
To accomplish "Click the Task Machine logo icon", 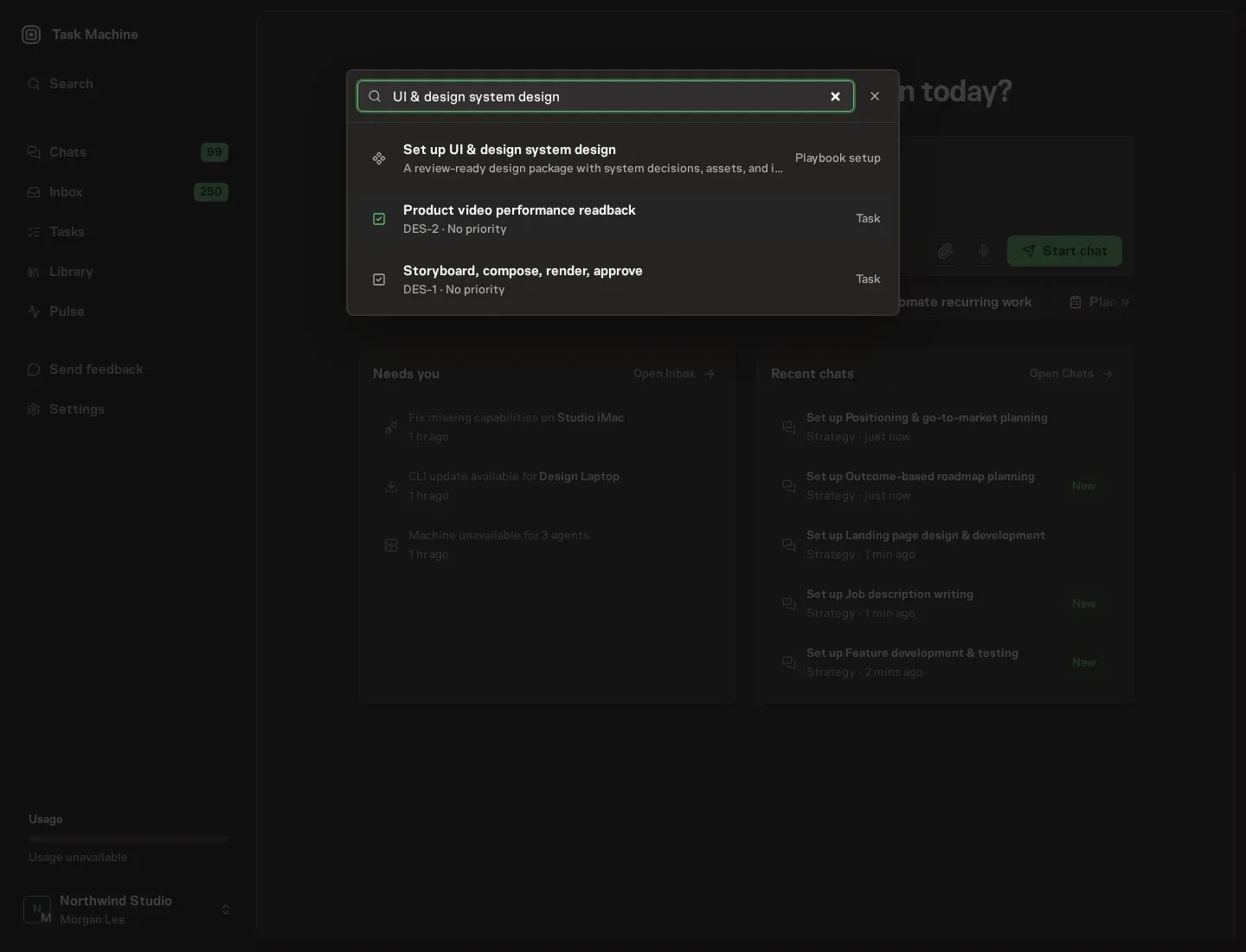I will coord(31,35).
